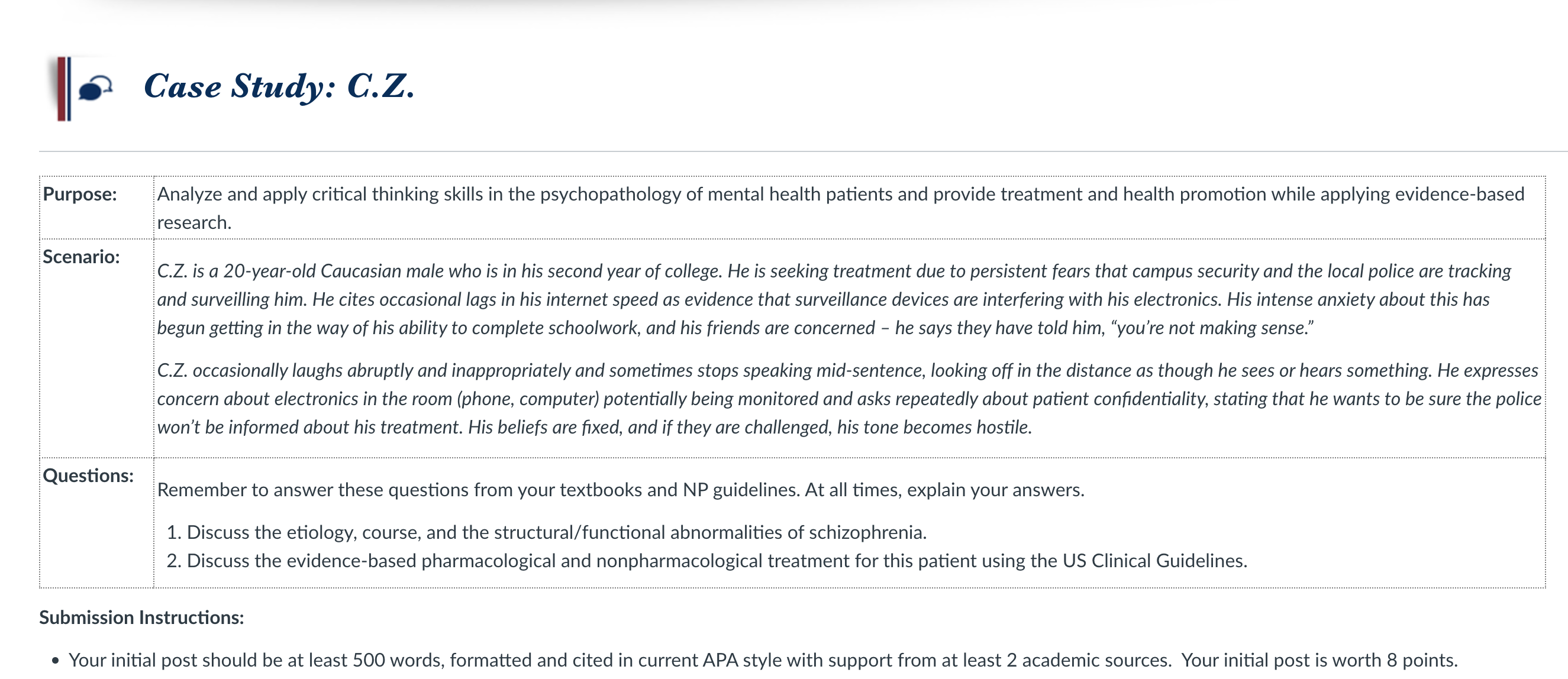1568x679 pixels.
Task: Click the Purpose description text
Action: point(841,208)
